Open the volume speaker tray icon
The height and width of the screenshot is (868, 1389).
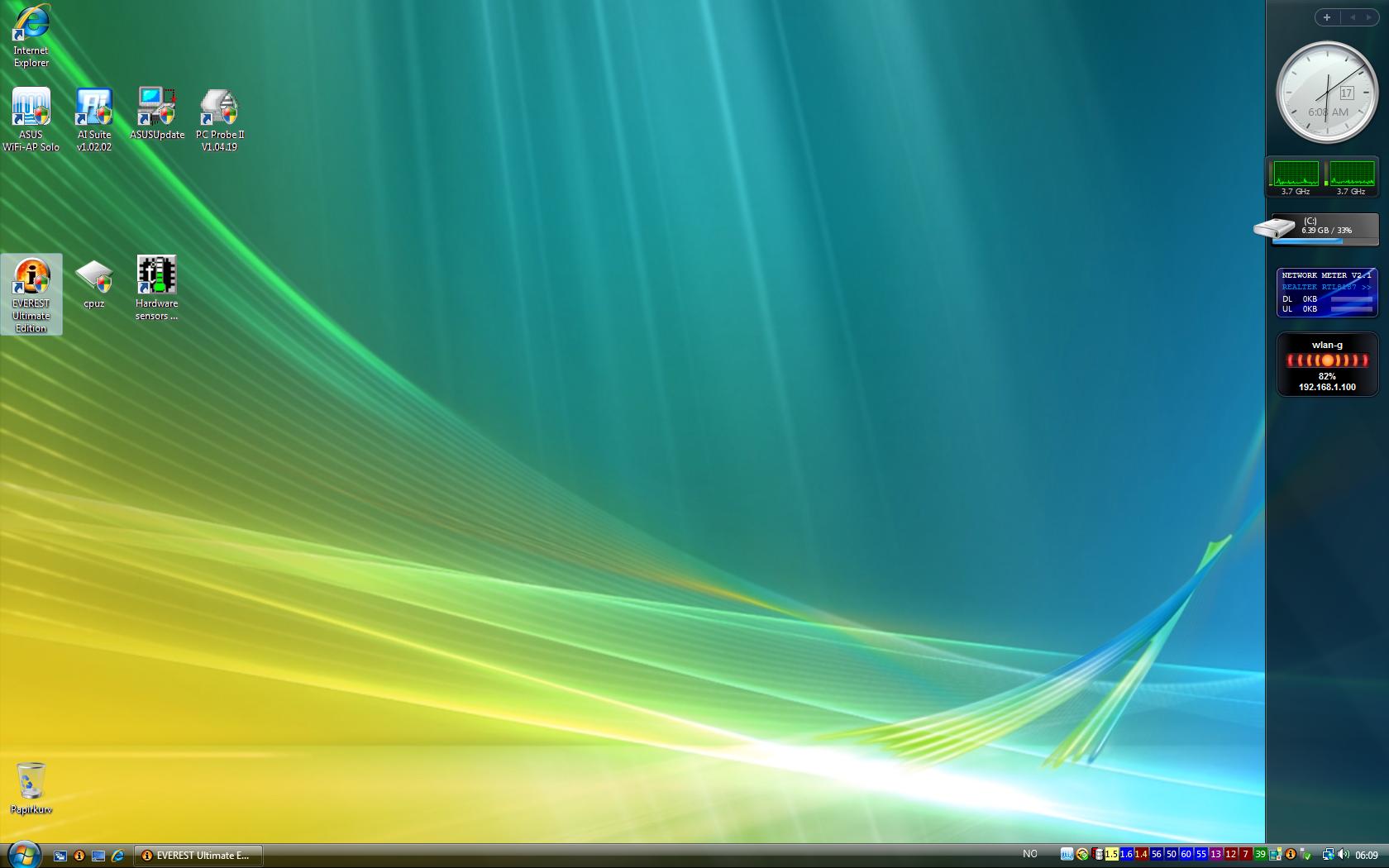point(1344,854)
